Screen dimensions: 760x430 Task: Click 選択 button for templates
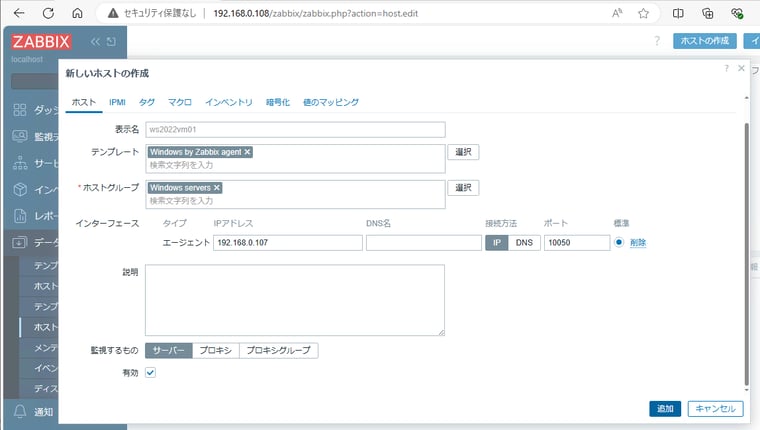[463, 152]
